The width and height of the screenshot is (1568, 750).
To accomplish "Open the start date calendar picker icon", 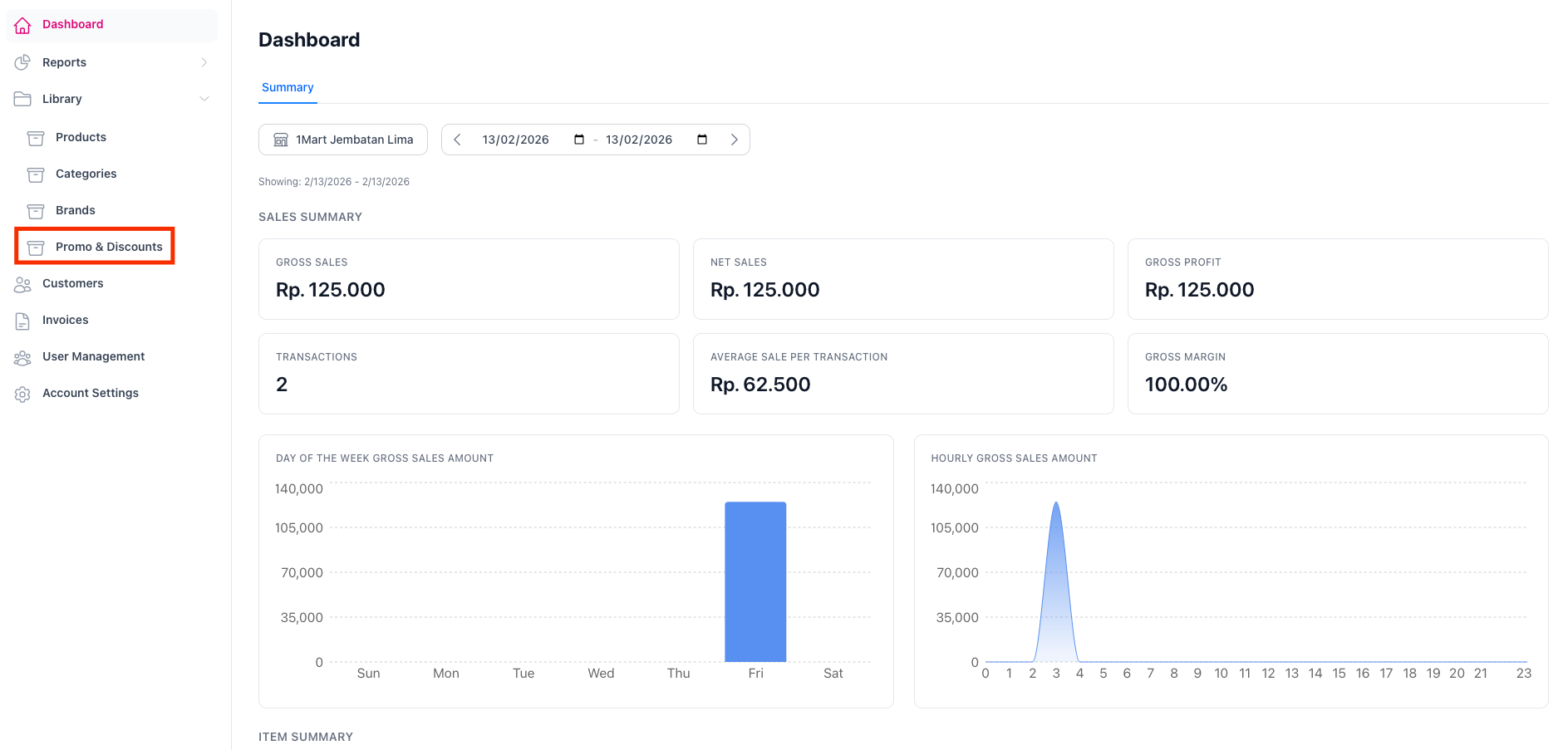I will click(579, 140).
